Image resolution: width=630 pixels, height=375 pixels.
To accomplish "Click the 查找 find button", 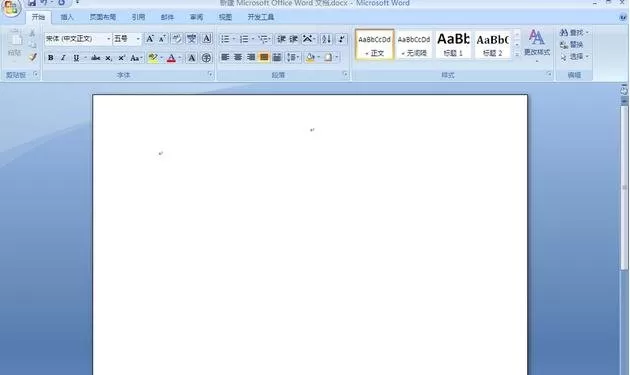I will click(575, 33).
